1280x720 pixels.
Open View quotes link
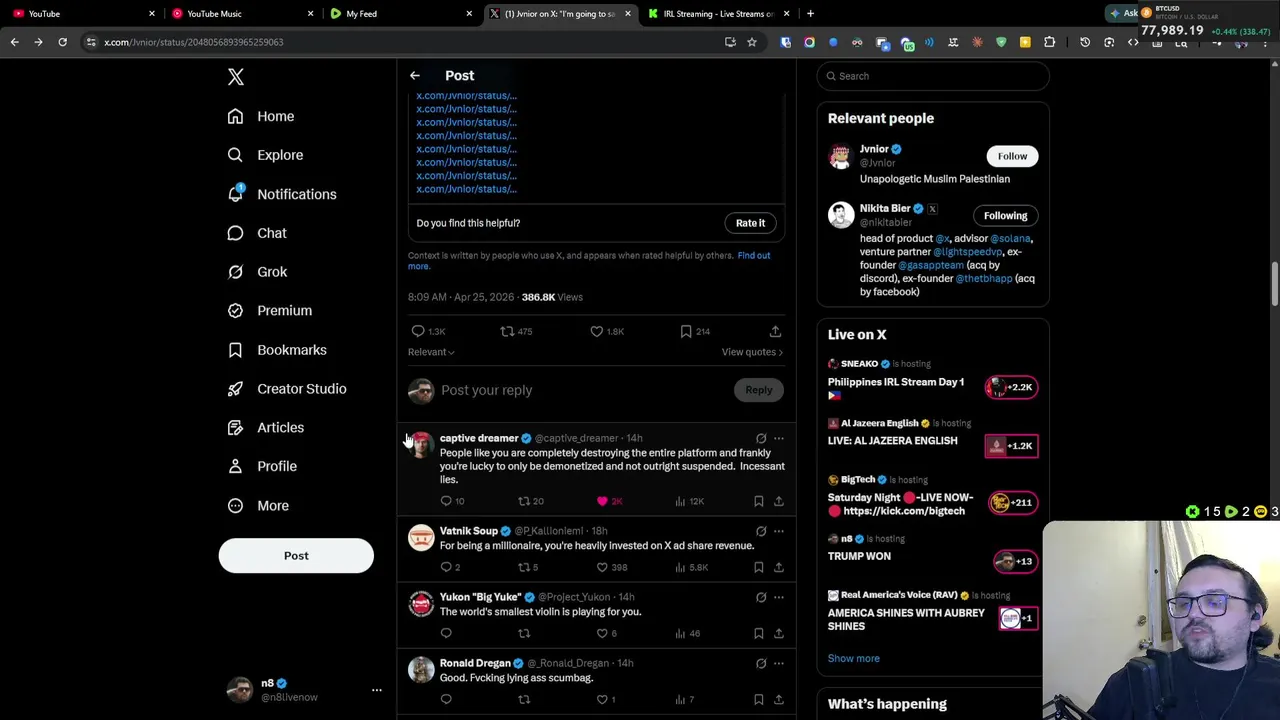(x=752, y=352)
